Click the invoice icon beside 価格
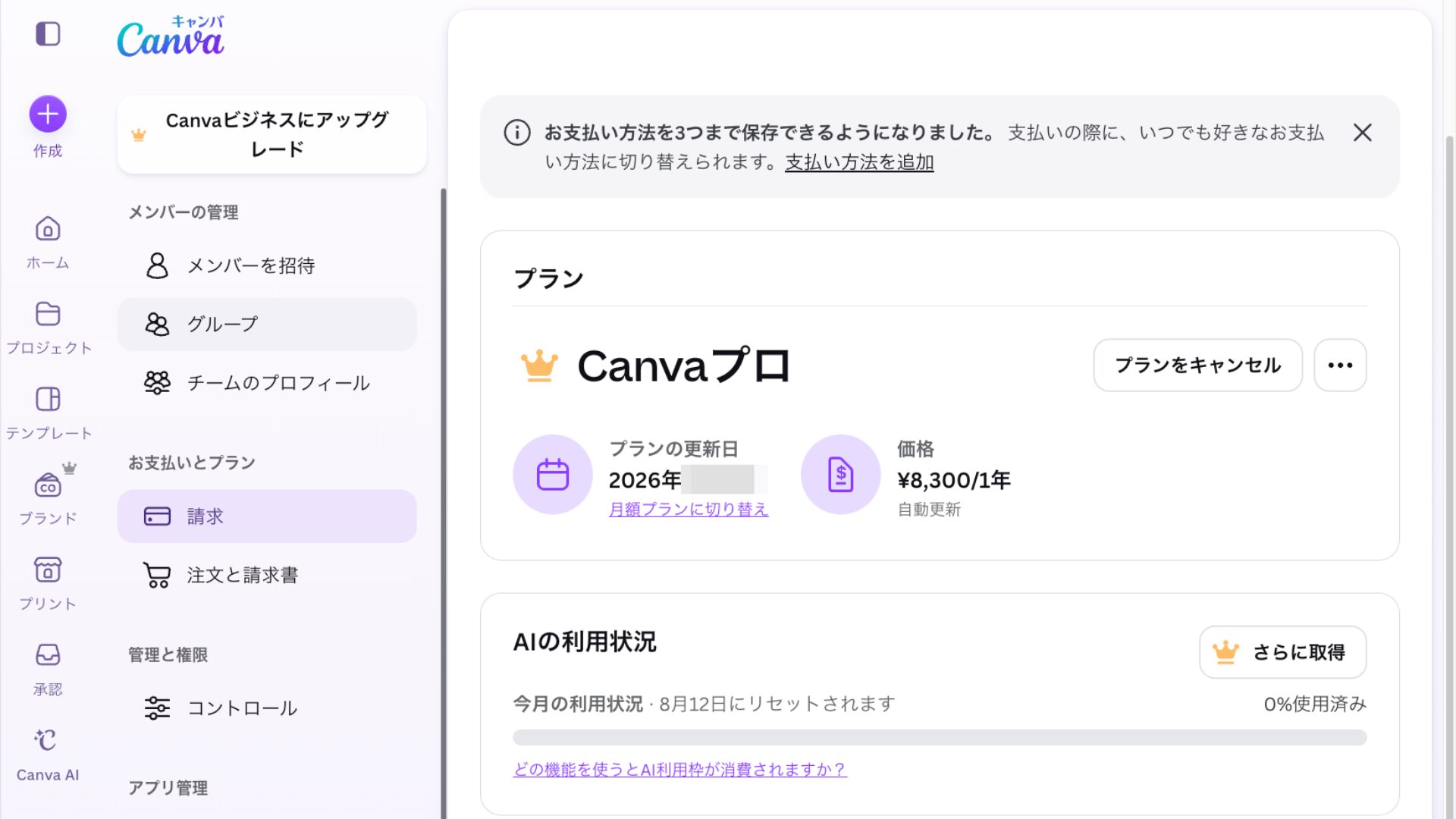Viewport: 1456px width, 819px height. coord(840,475)
